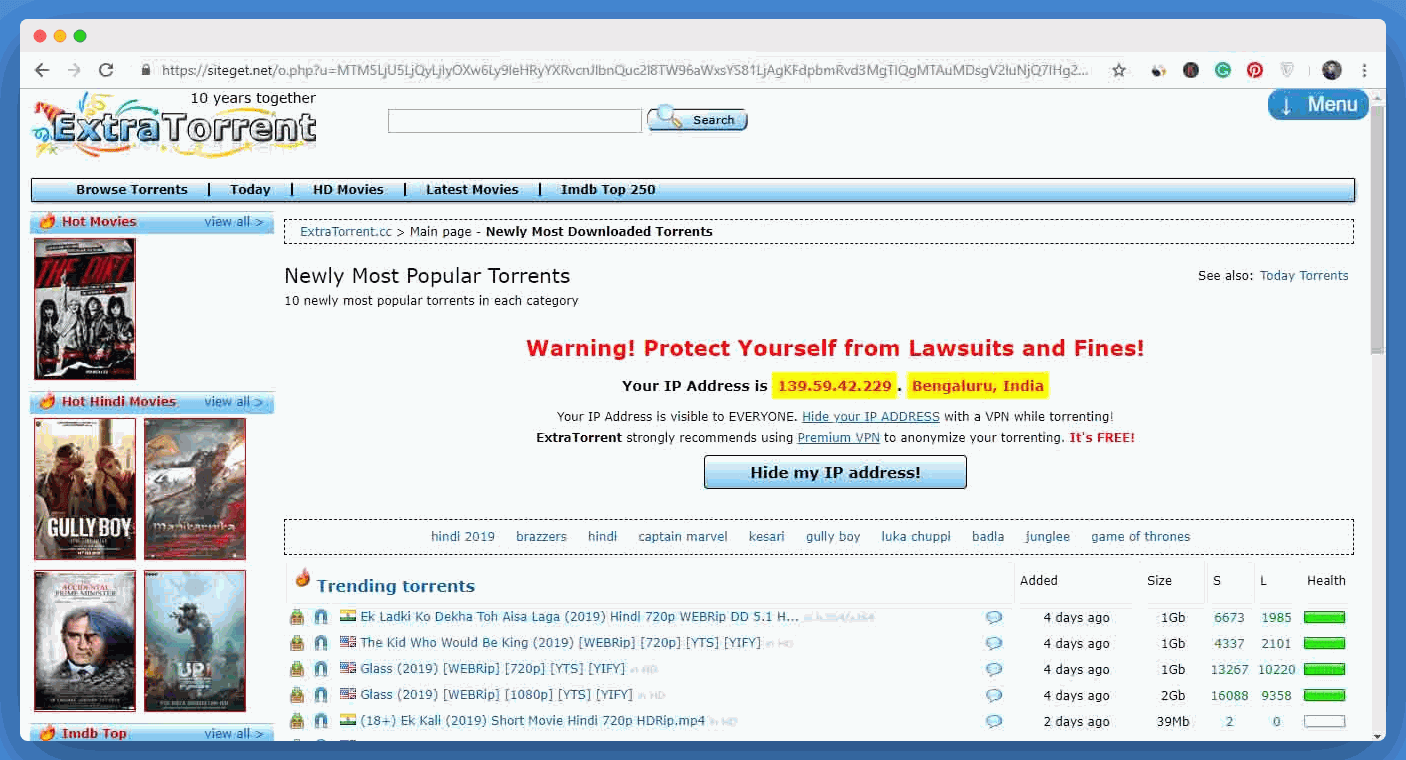Image resolution: width=1406 pixels, height=760 pixels.
Task: Download torrent icon for The Kid Who Would Be King
Action: 297,643
